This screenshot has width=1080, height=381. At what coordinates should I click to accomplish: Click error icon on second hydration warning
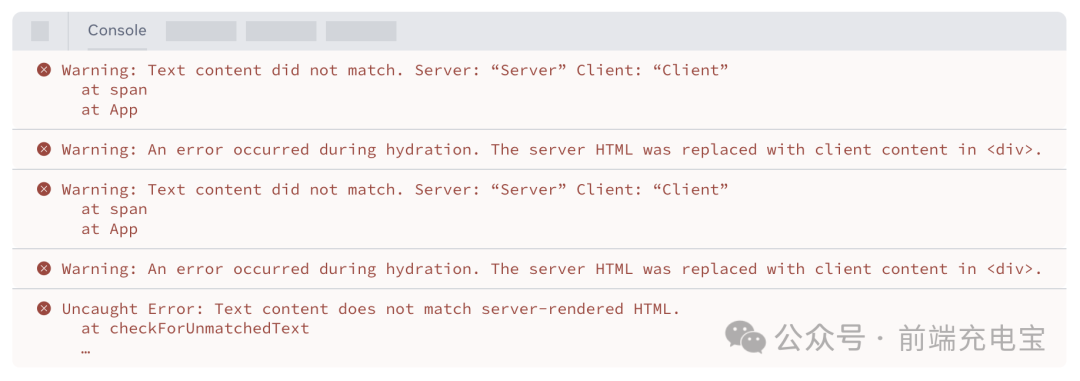pos(44,268)
